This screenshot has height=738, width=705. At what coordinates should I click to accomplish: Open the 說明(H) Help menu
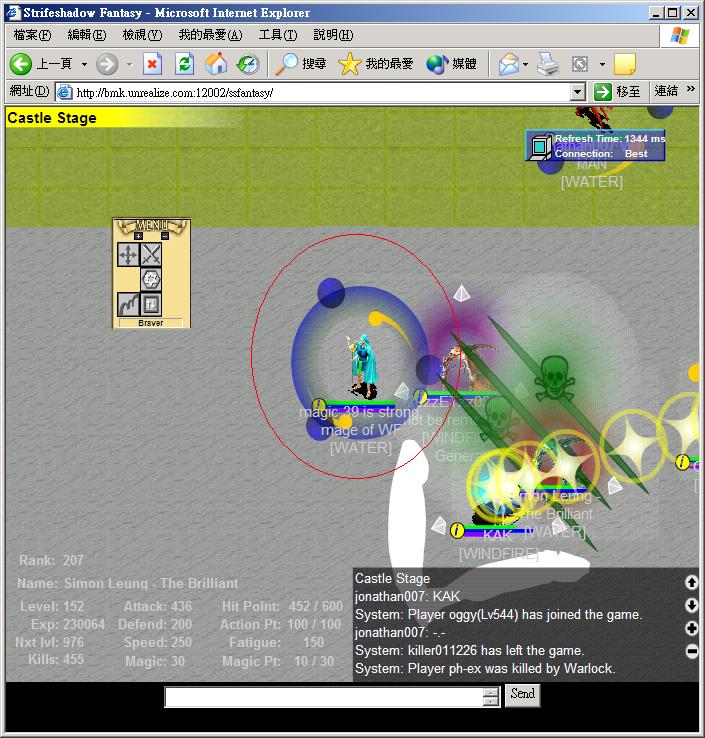click(x=333, y=35)
